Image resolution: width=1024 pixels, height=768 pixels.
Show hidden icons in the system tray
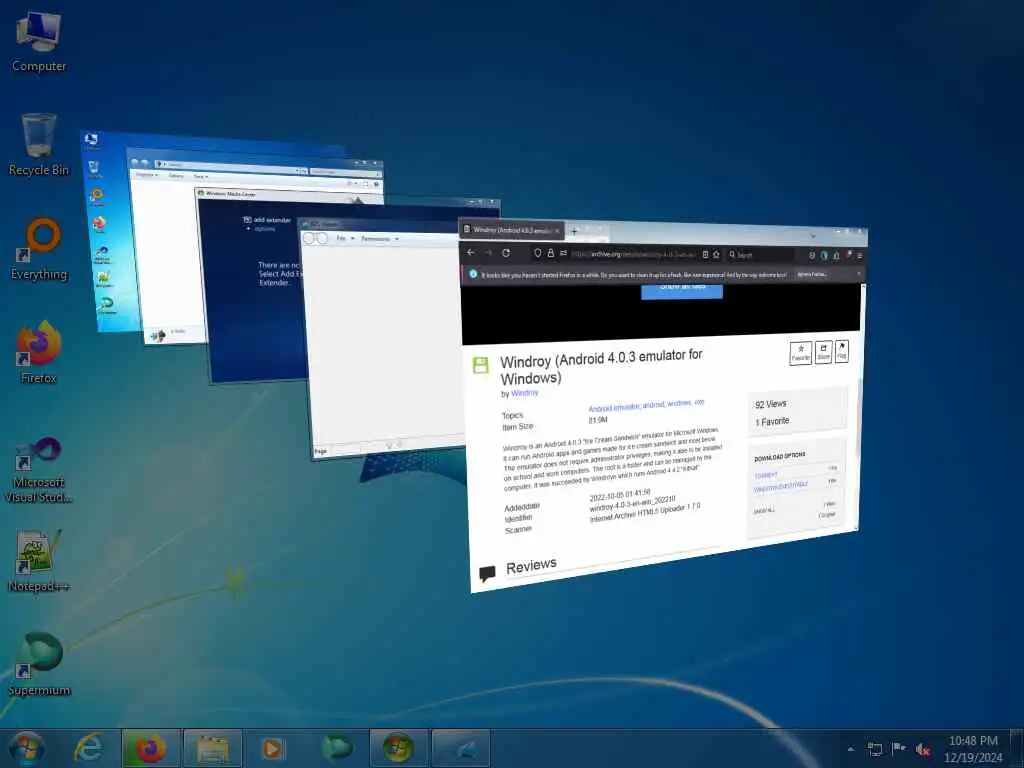pos(850,749)
